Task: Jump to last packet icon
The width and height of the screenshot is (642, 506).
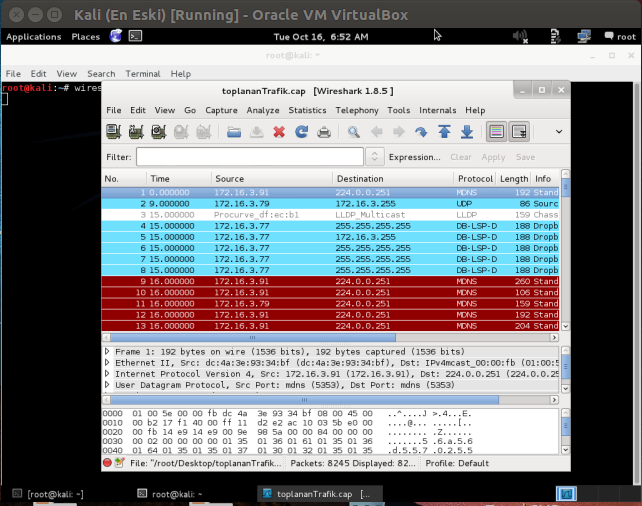Action: click(467, 132)
